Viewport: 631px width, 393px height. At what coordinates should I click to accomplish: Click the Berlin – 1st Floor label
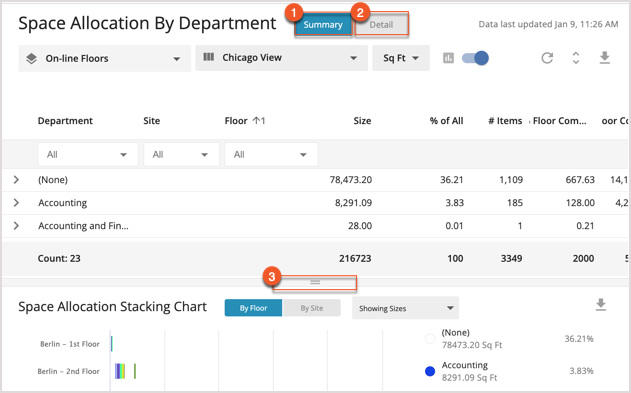(70, 344)
